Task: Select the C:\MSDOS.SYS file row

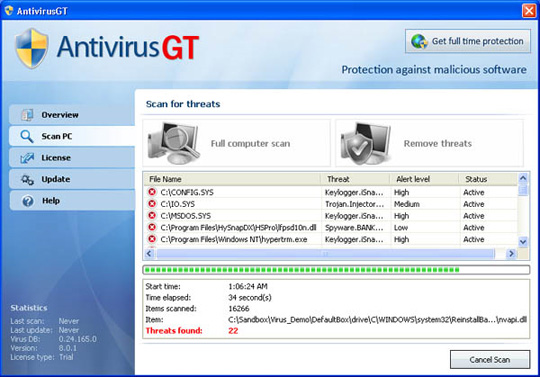Action: tap(331, 216)
